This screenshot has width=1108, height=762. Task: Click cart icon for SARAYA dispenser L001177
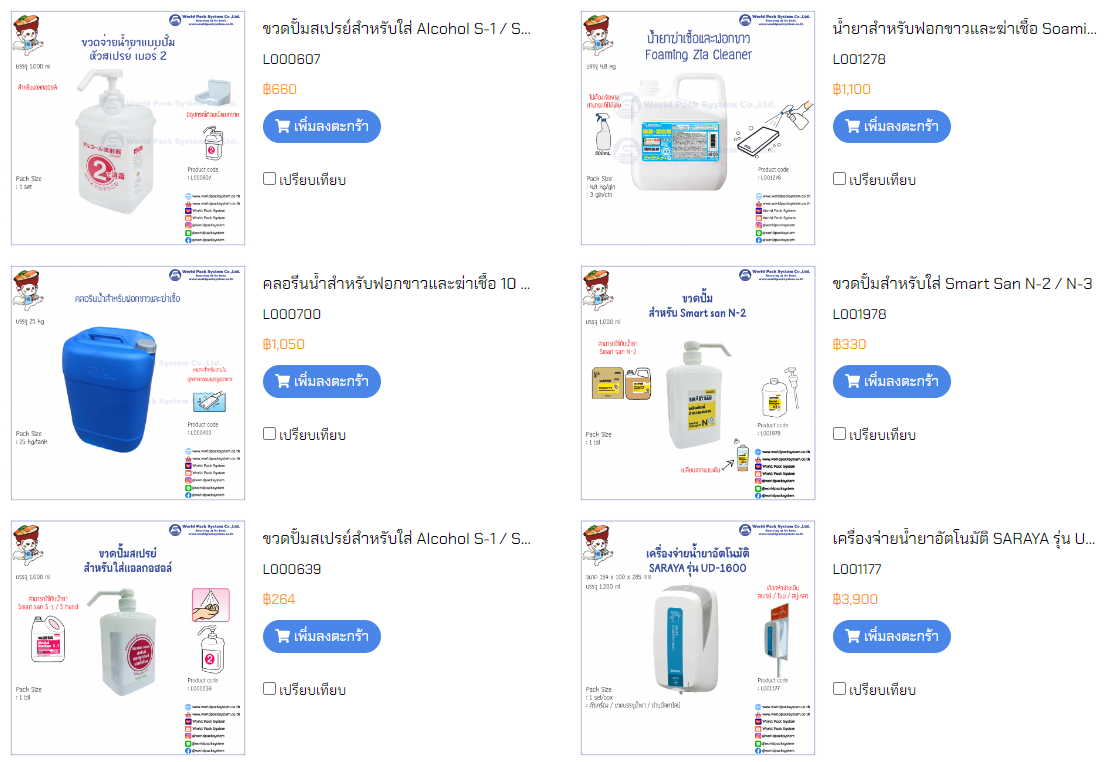click(x=853, y=636)
